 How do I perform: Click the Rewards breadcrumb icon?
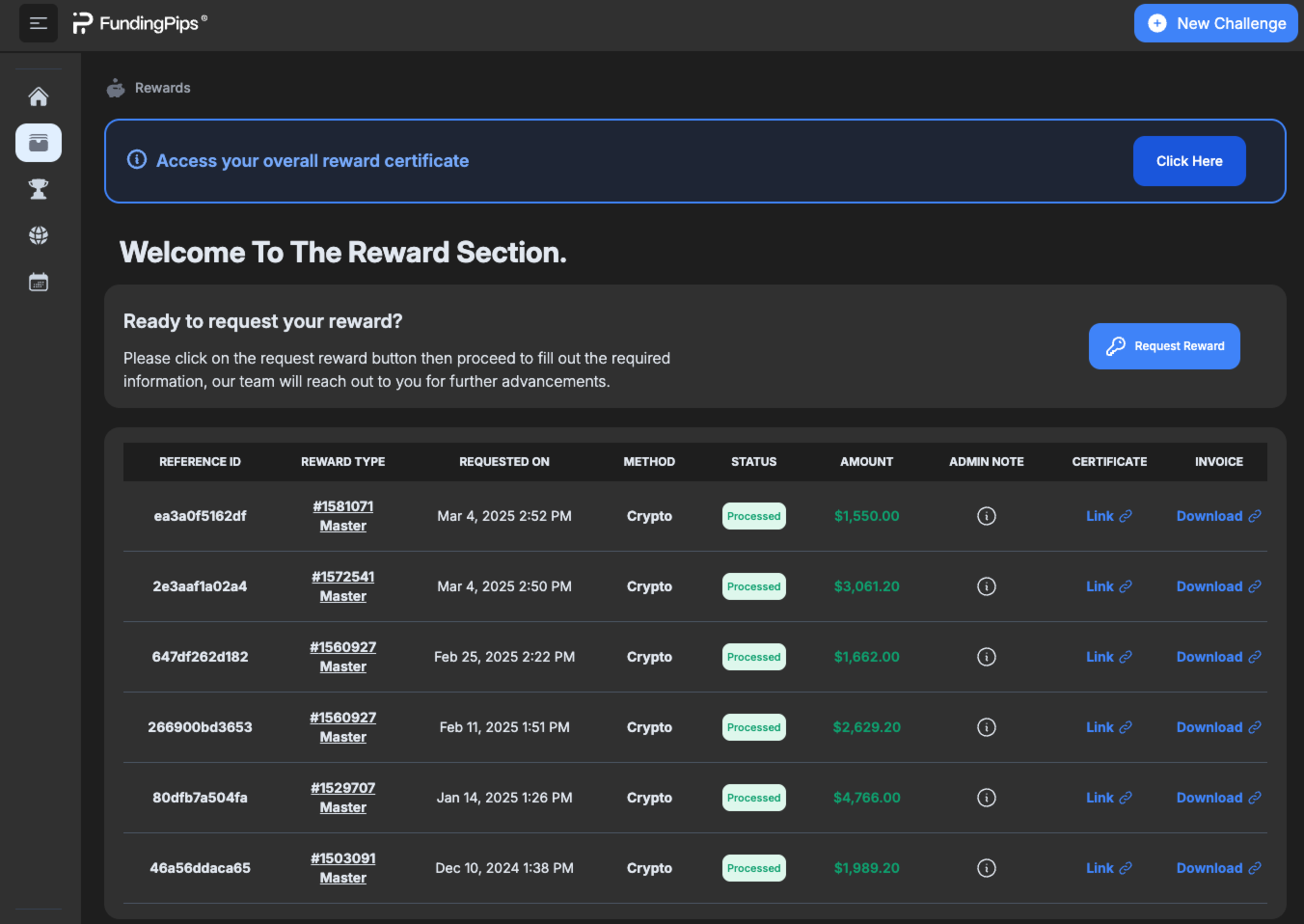pos(116,88)
